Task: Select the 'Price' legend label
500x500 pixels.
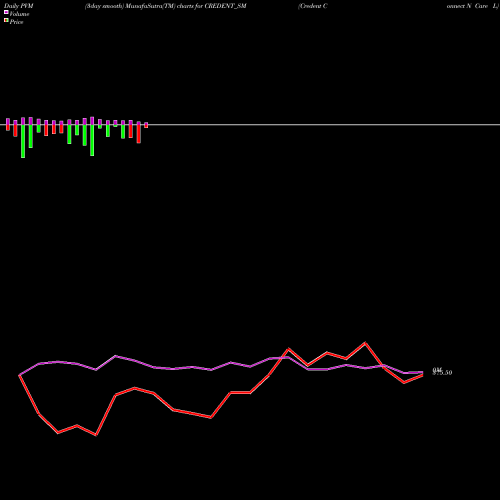Action: (16, 22)
